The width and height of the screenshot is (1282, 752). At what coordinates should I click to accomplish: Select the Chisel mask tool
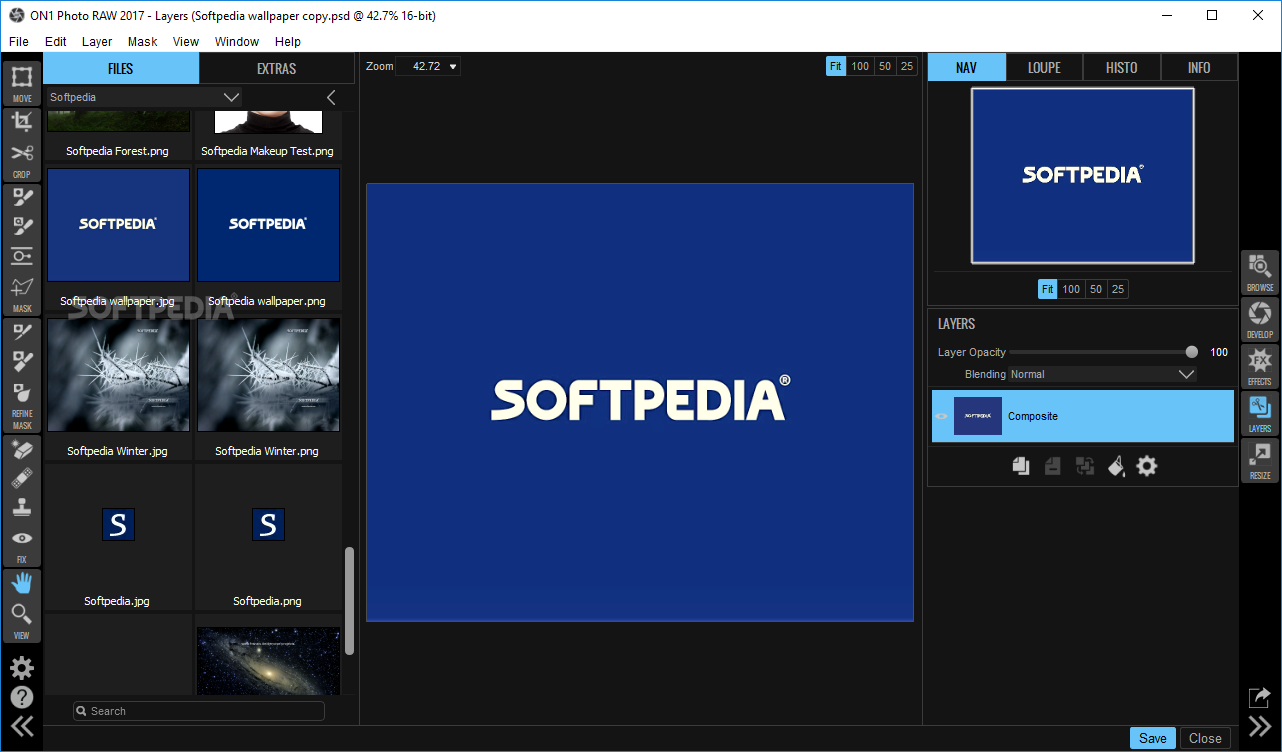point(22,361)
